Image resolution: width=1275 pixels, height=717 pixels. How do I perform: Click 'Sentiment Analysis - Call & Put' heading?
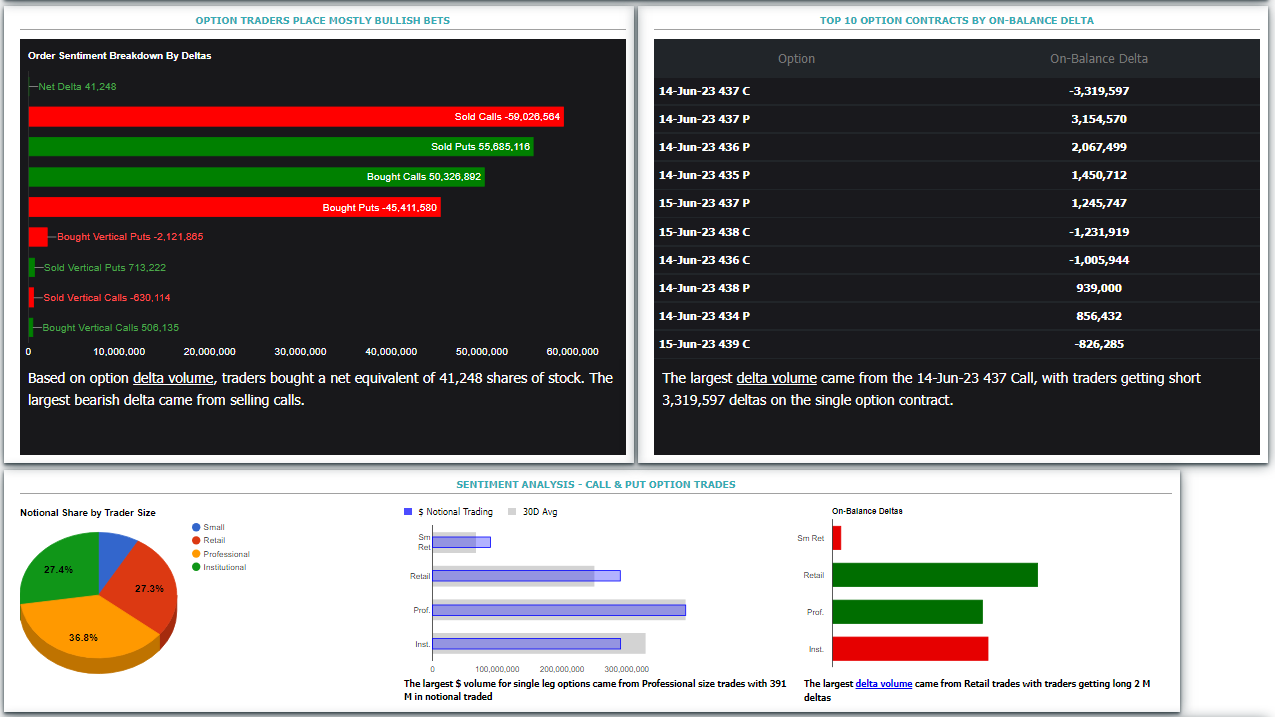click(x=596, y=484)
